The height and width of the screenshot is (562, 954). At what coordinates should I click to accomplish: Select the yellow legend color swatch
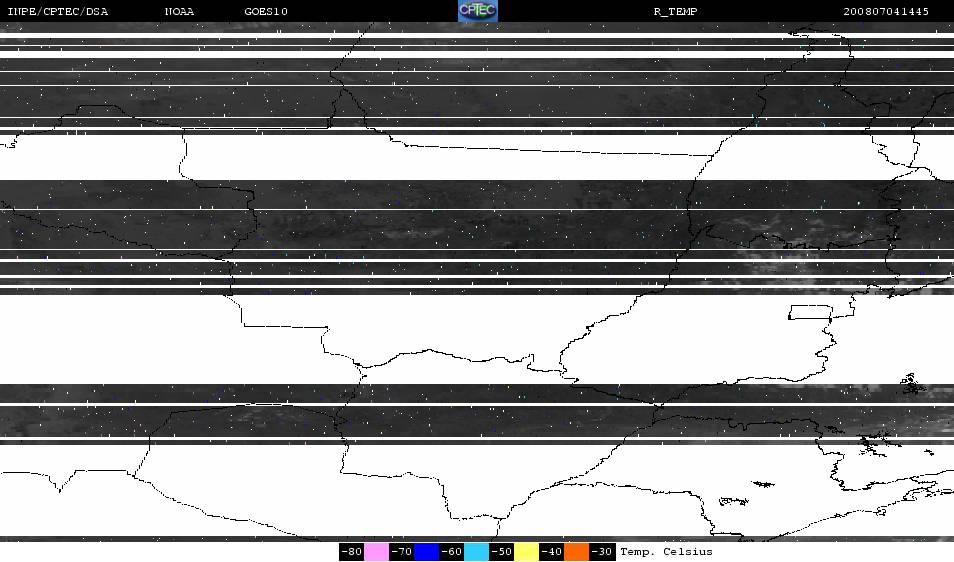coord(526,552)
